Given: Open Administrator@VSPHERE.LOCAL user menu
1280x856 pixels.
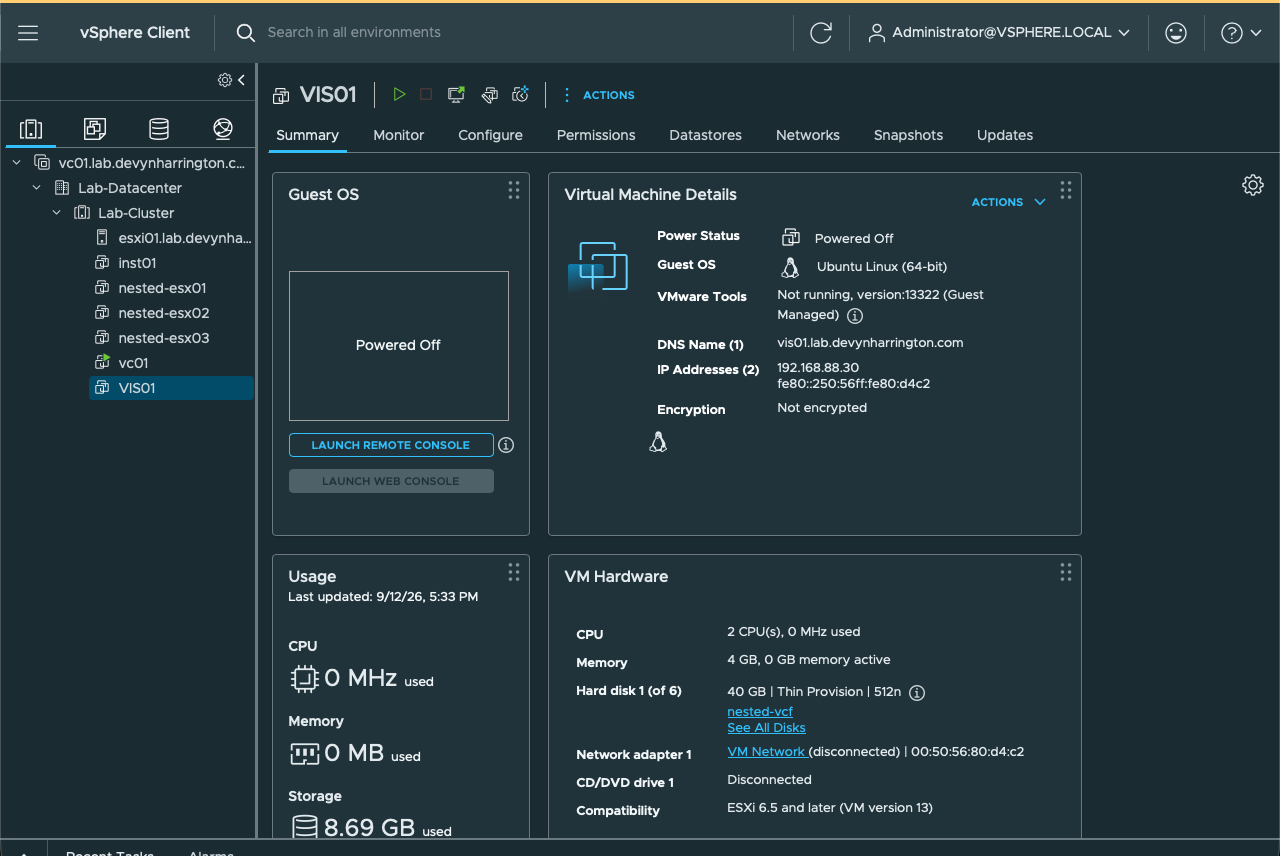Looking at the screenshot, I should pos(999,33).
